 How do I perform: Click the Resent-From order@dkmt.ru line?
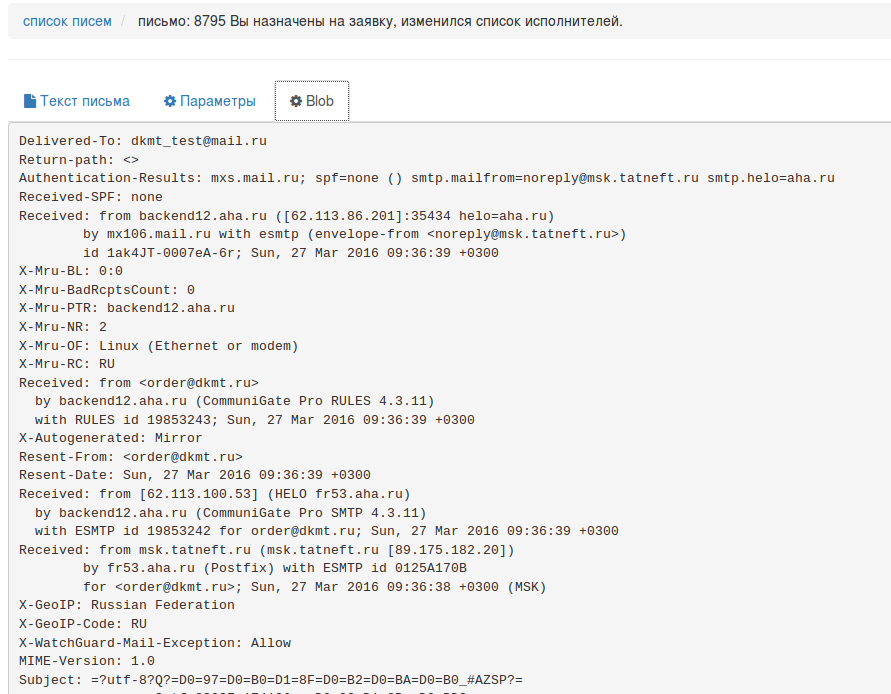(131, 456)
